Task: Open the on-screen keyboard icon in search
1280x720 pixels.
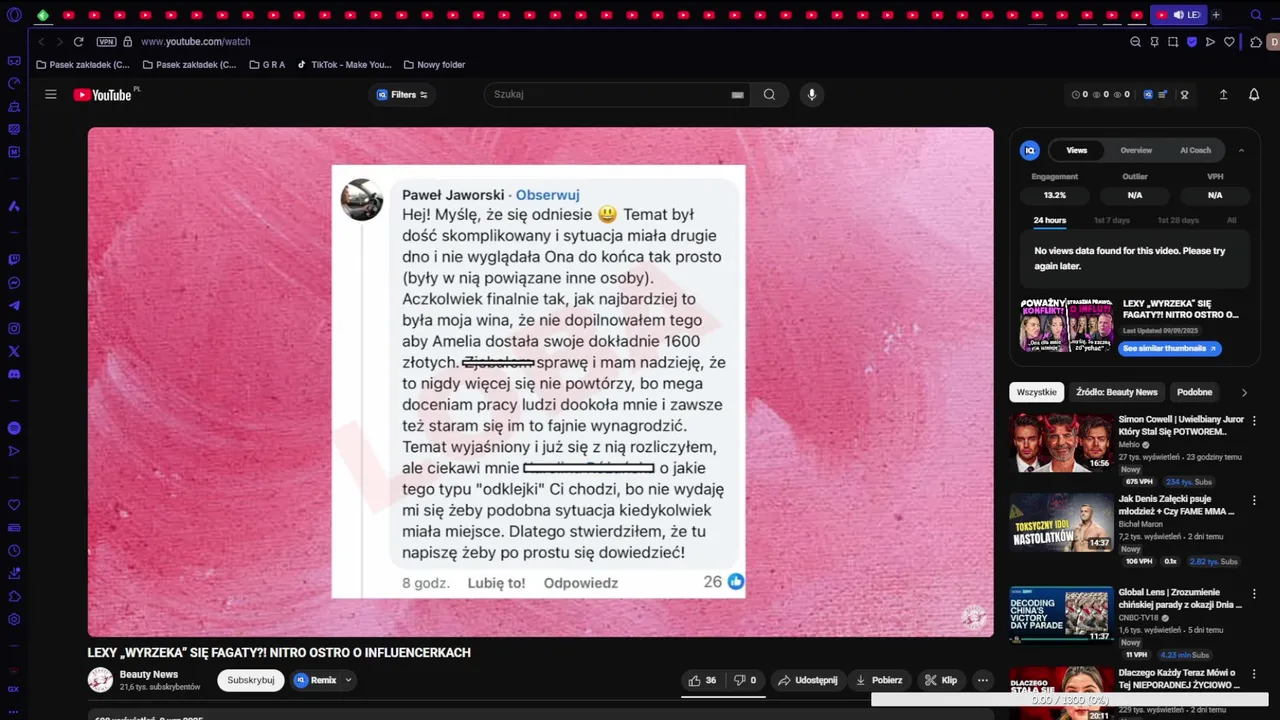Action: 737,95
